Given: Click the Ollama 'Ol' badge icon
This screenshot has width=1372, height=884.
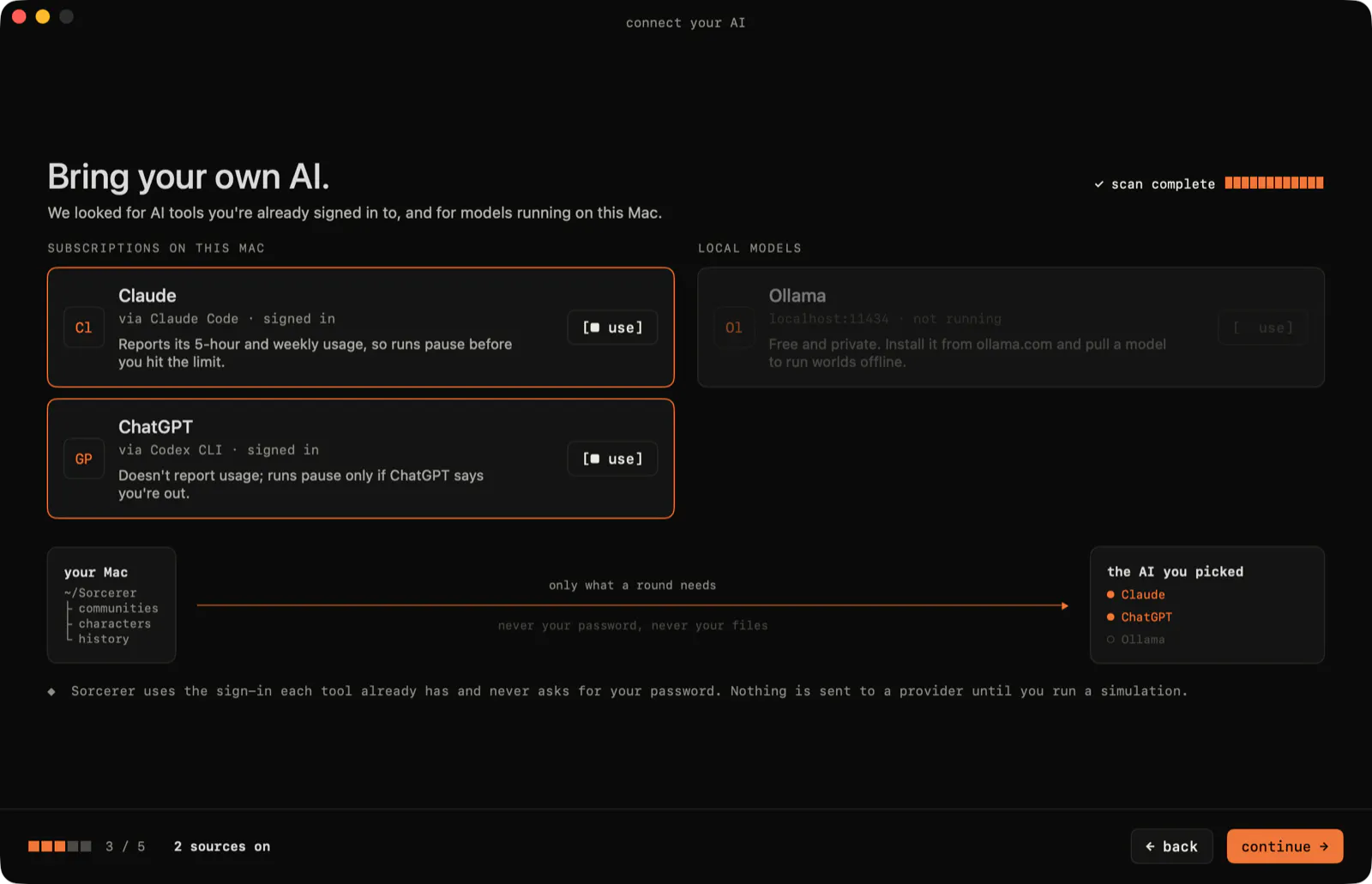Looking at the screenshot, I should (734, 328).
